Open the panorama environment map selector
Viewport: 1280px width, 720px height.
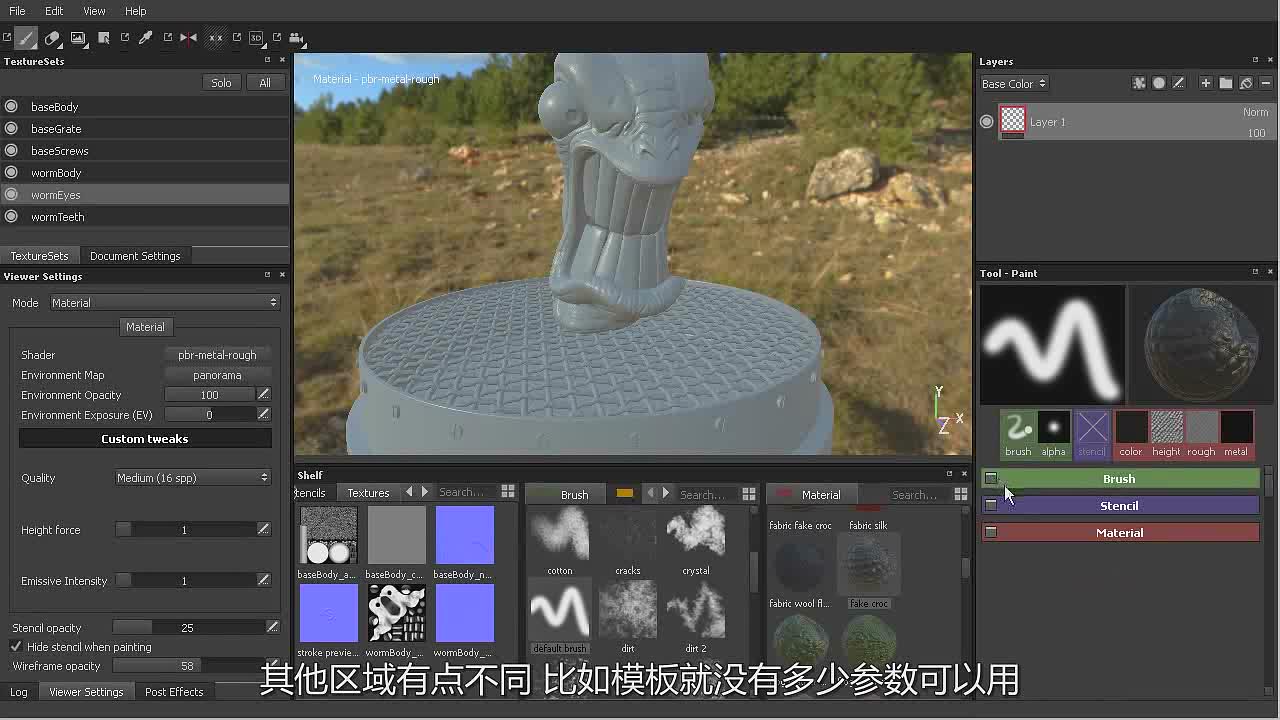217,375
